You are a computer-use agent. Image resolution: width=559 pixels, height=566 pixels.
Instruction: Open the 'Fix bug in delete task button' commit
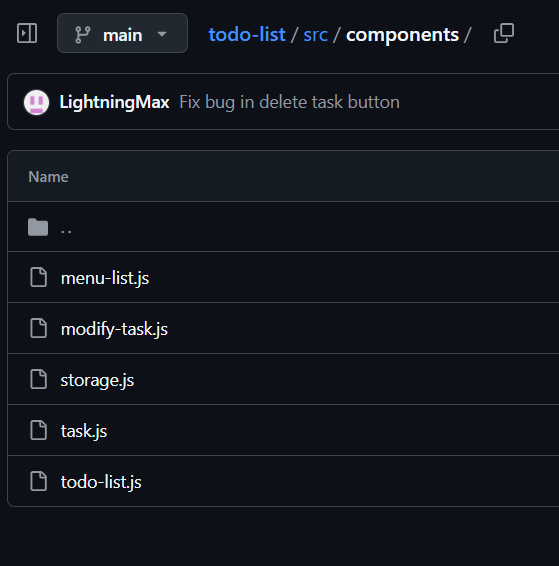click(289, 102)
